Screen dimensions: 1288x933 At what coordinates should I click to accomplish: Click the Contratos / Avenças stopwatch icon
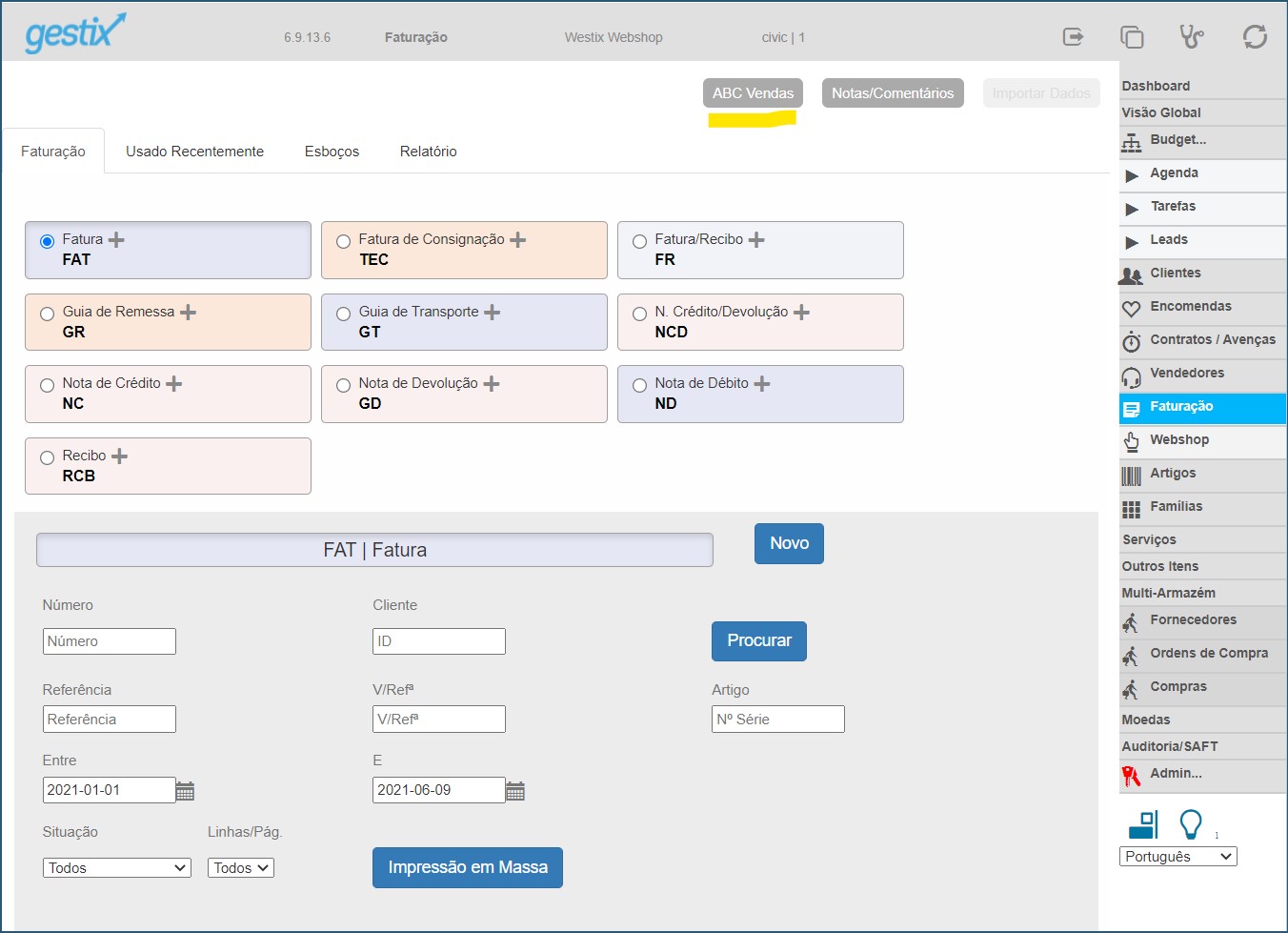click(x=1131, y=341)
